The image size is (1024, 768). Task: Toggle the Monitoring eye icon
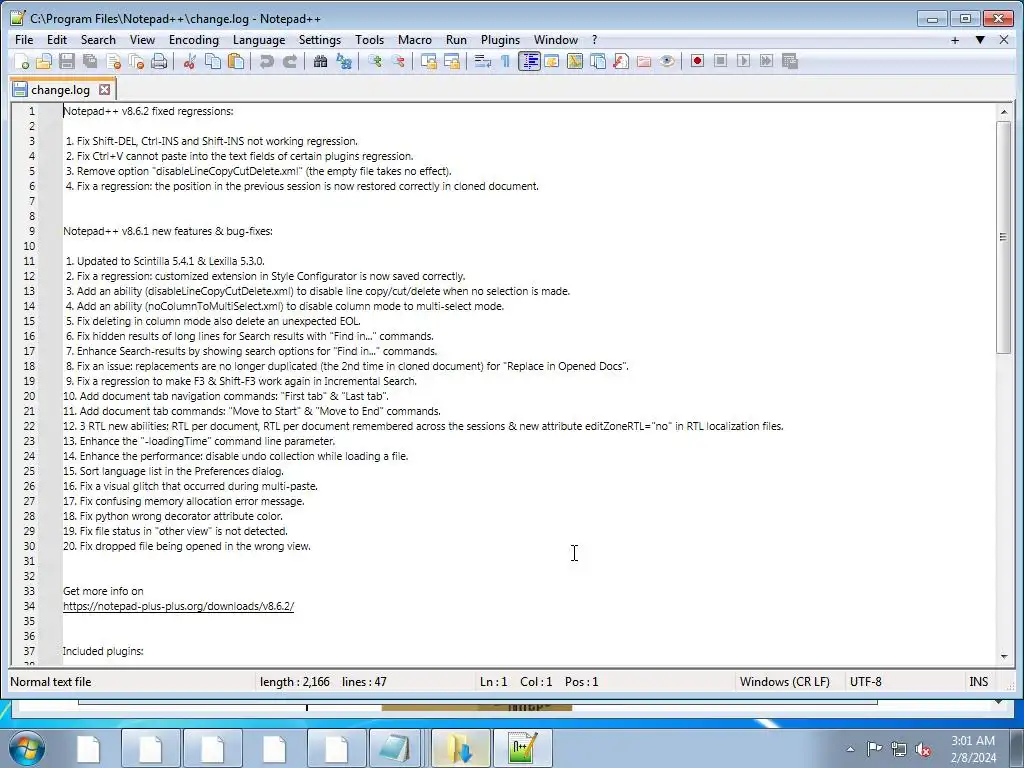point(667,61)
